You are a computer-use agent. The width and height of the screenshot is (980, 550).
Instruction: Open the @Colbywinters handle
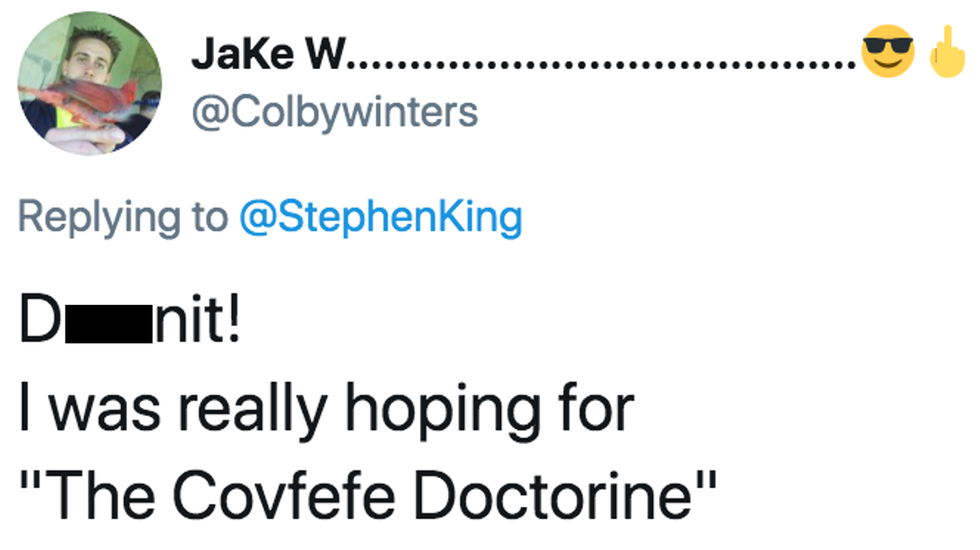[x=334, y=111]
